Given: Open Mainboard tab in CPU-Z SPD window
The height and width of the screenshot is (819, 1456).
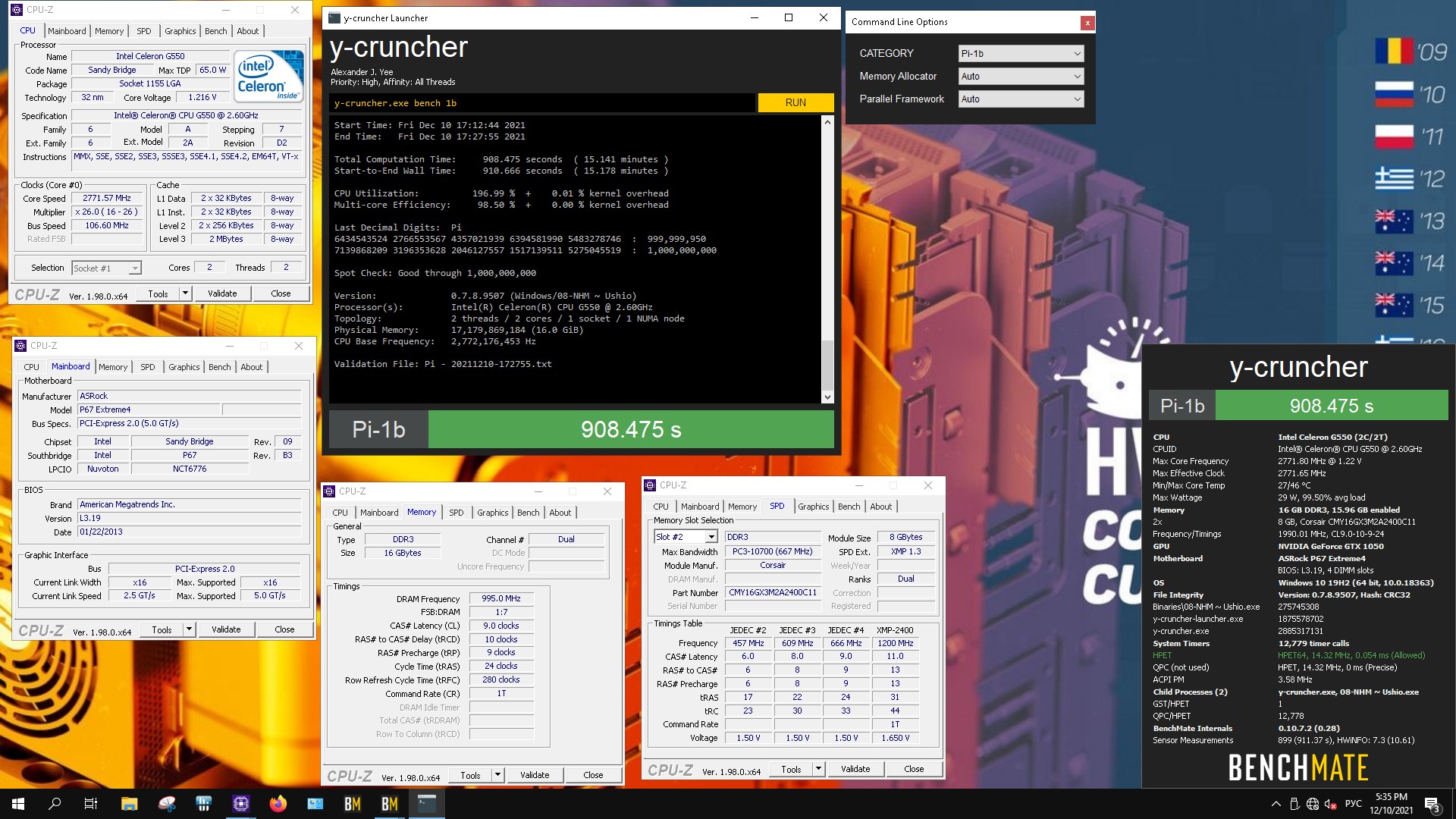Looking at the screenshot, I should [x=700, y=507].
